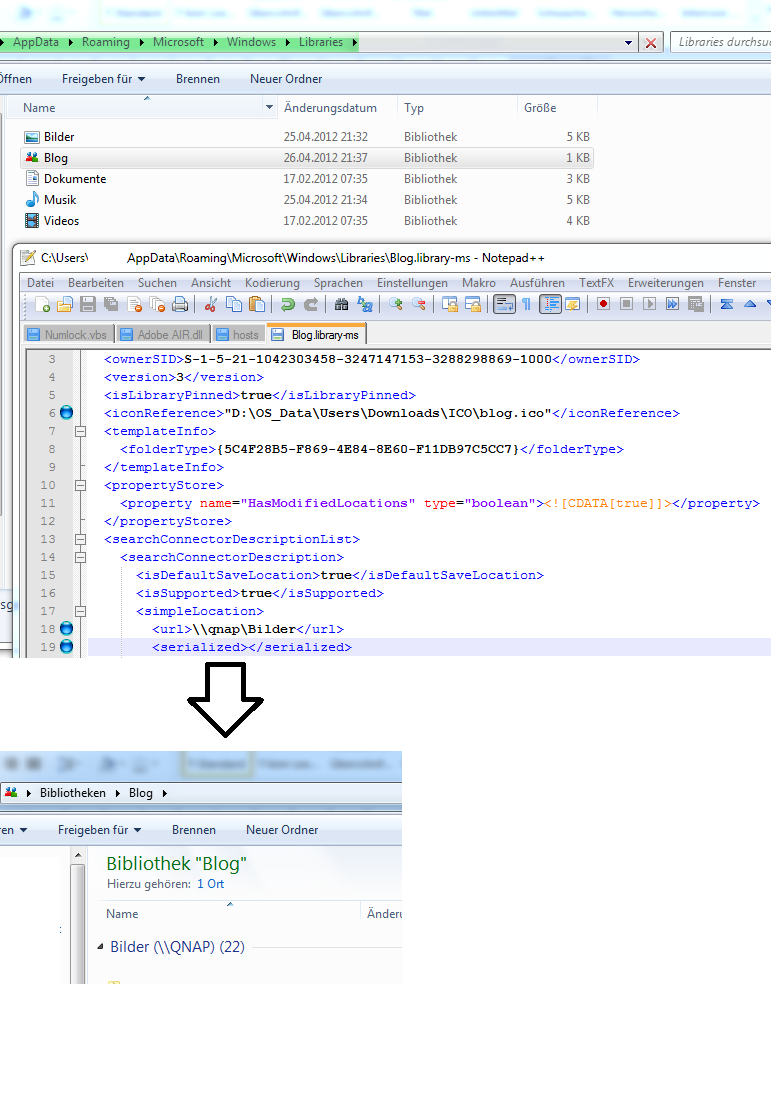The image size is (771, 1111).
Task: Open the Kodierung menu
Action: 272,283
